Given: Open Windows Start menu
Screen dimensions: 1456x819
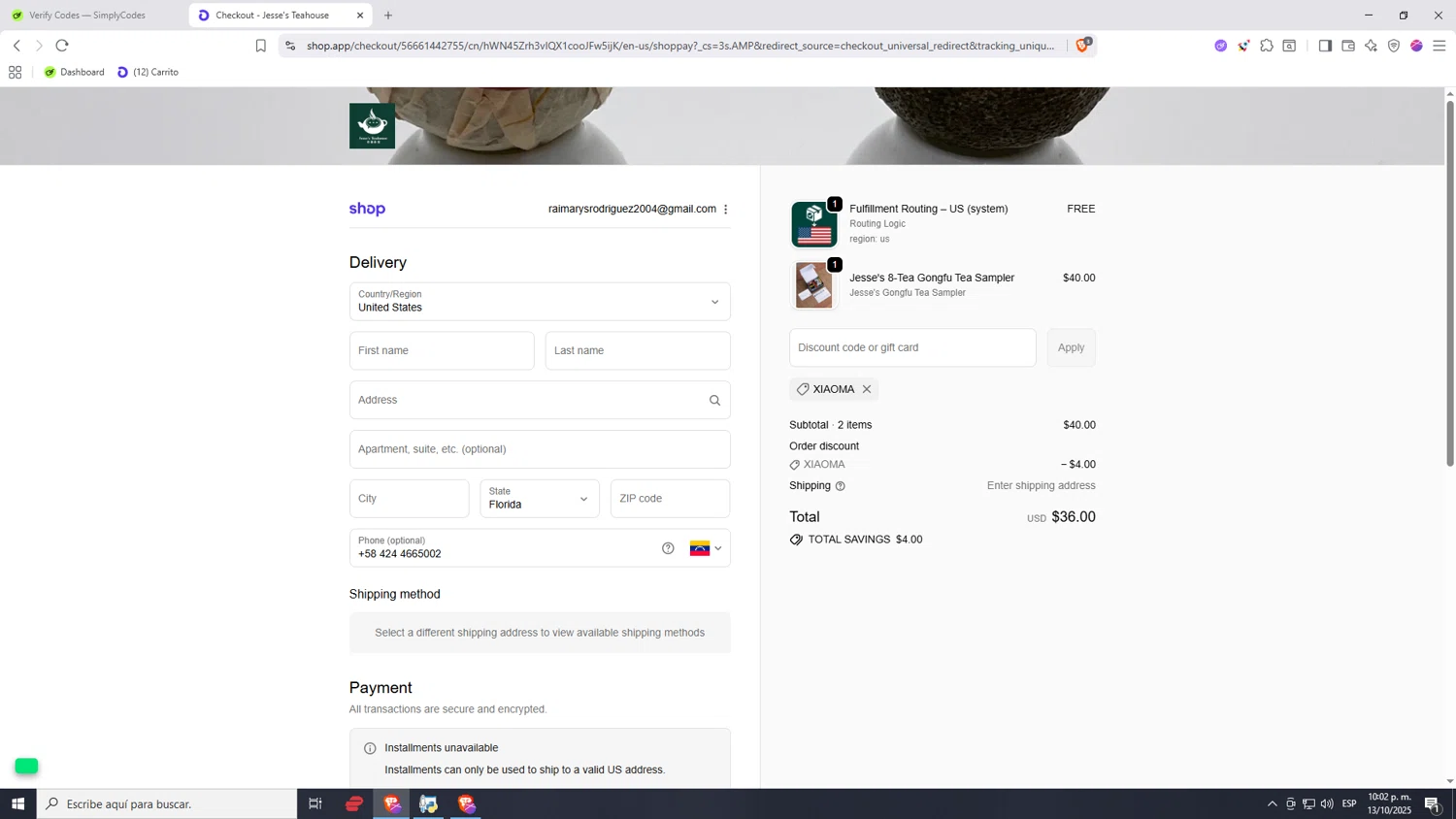Looking at the screenshot, I should (17, 803).
